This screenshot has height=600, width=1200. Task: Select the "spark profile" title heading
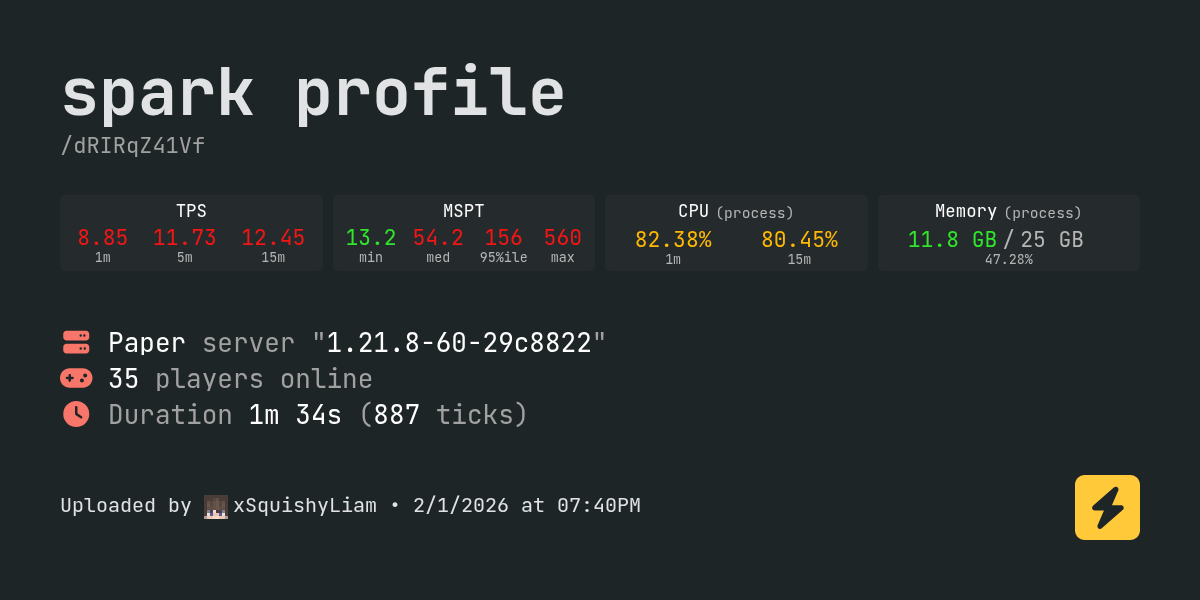(313, 94)
